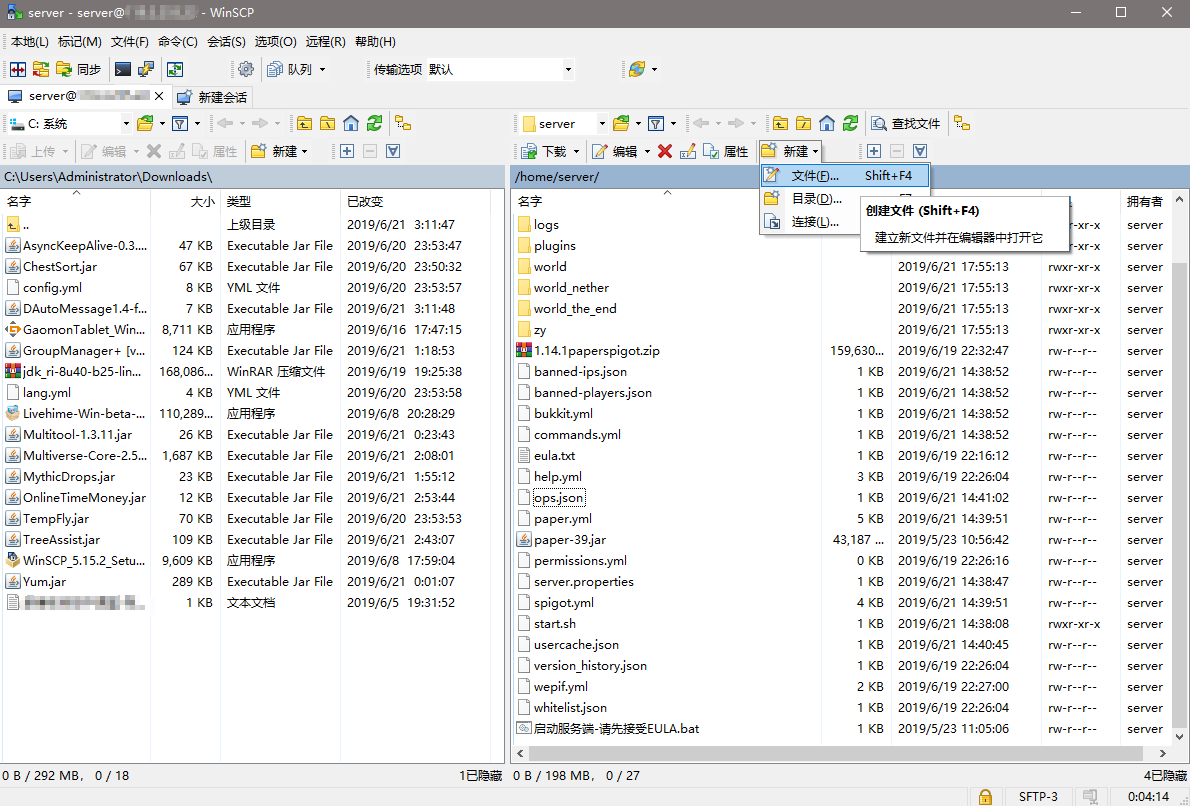
Task: Sort the remote panel by 拥有者 column
Action: tap(1144, 201)
